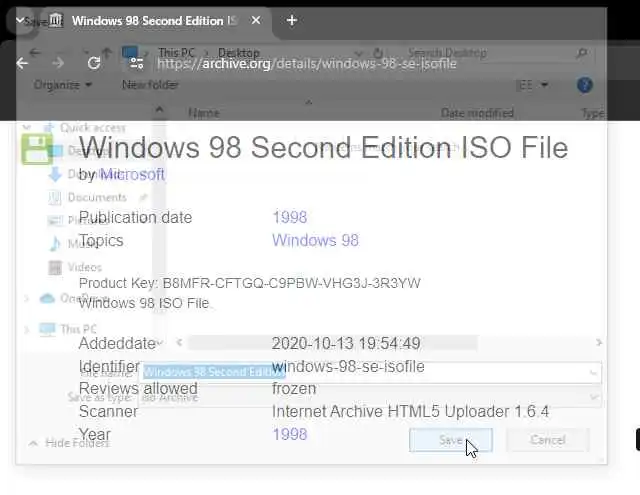Viewport: 640px width, 495px height.
Task: Open the view options dropdown arrow
Action: [544, 85]
